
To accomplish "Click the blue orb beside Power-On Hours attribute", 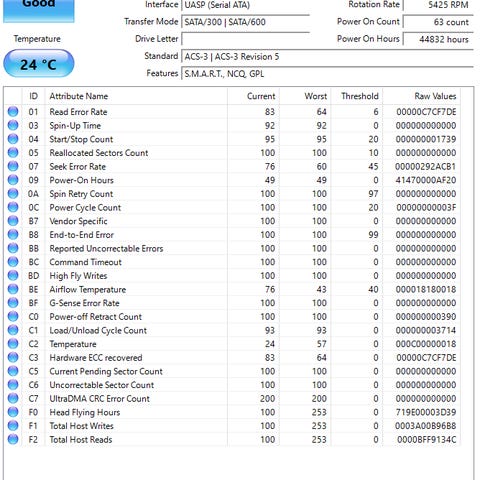I will click(x=13, y=180).
